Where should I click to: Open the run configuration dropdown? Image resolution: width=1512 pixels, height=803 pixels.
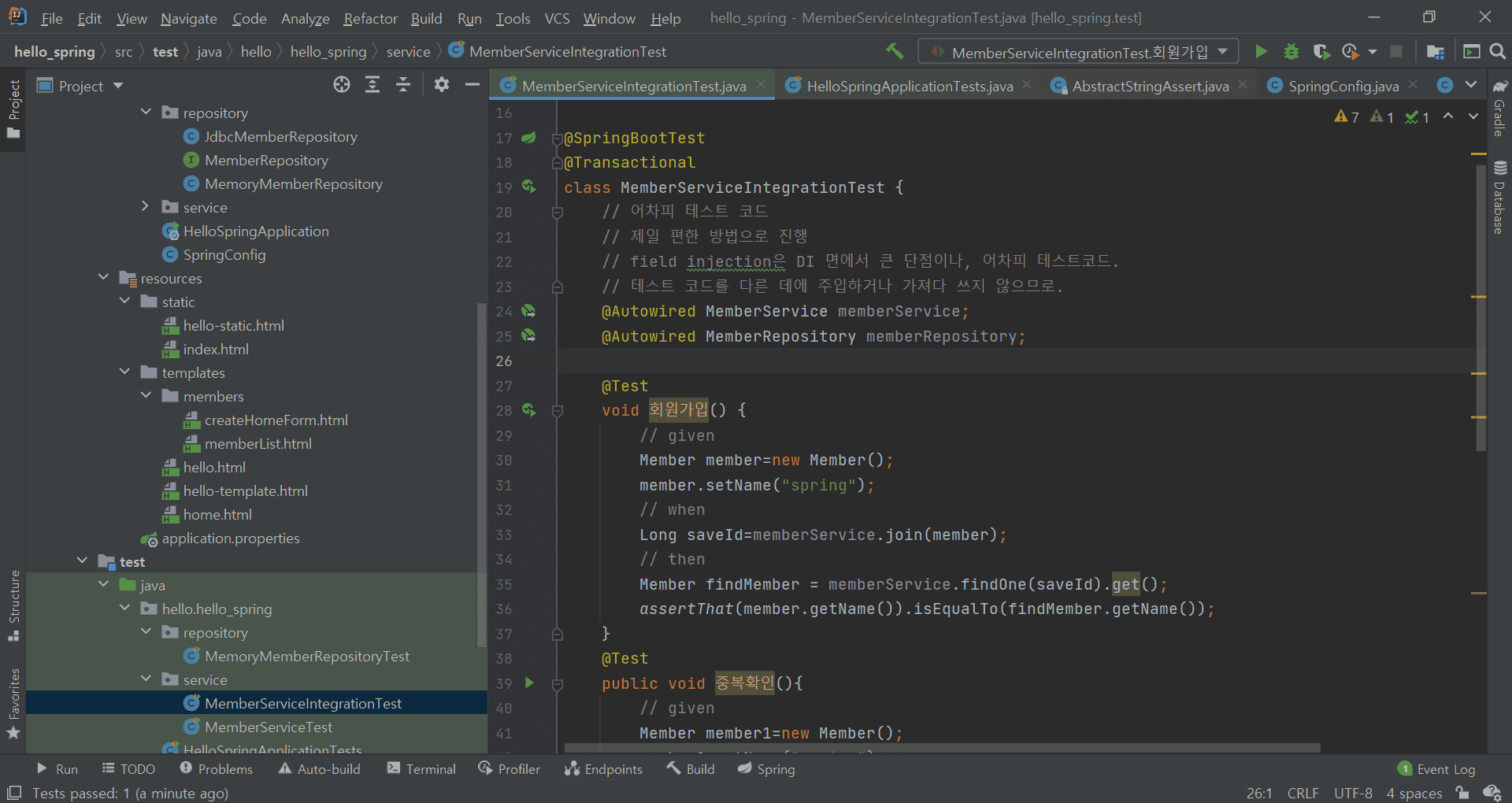(x=1078, y=52)
